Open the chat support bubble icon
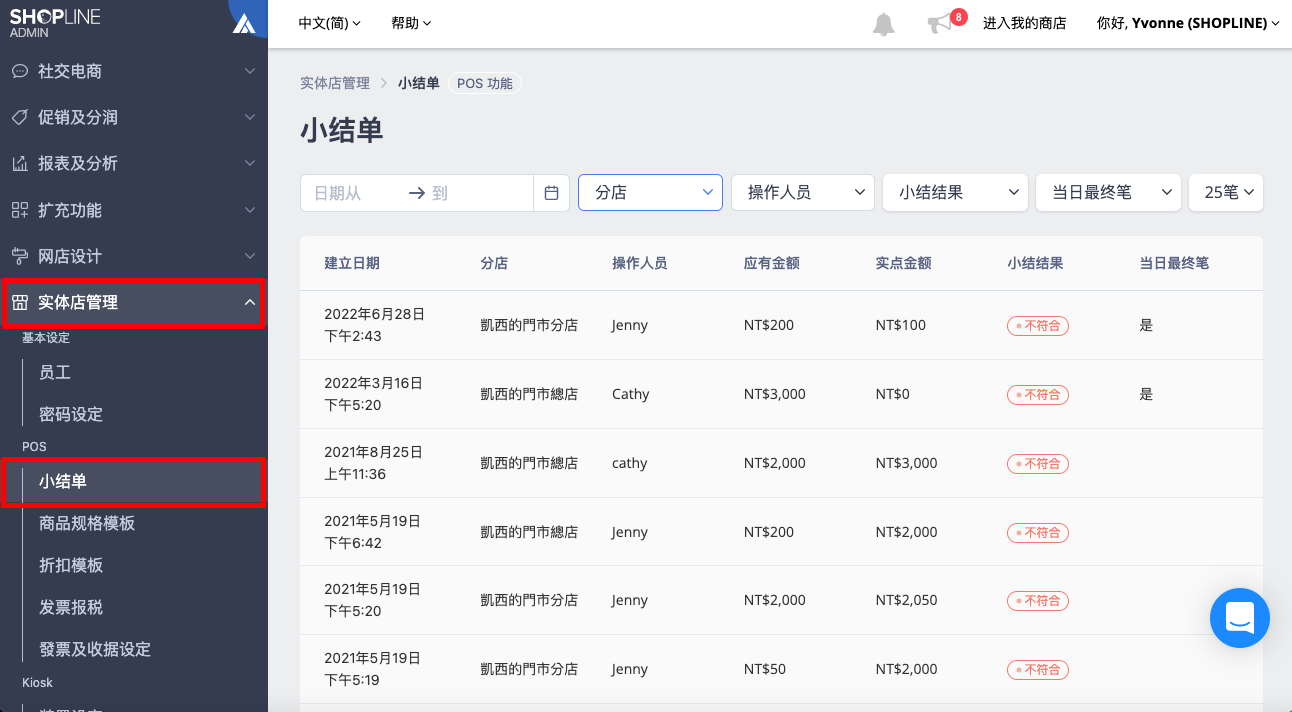This screenshot has width=1292, height=712. tap(1239, 617)
